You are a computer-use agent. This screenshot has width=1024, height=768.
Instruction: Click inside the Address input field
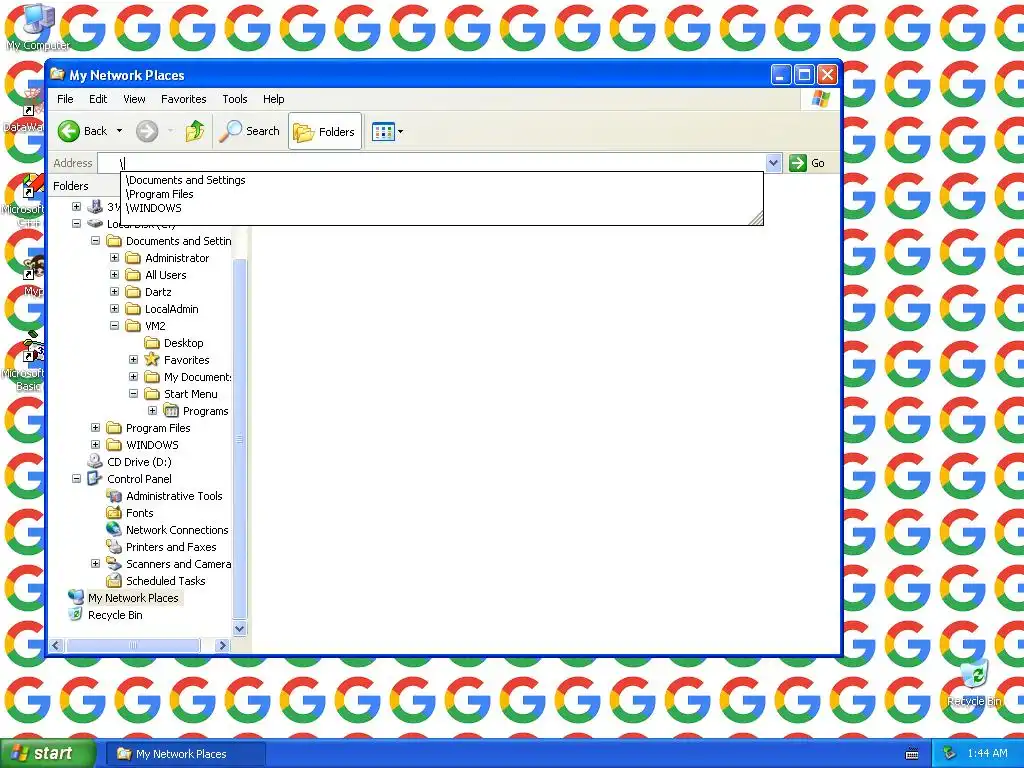click(x=431, y=163)
